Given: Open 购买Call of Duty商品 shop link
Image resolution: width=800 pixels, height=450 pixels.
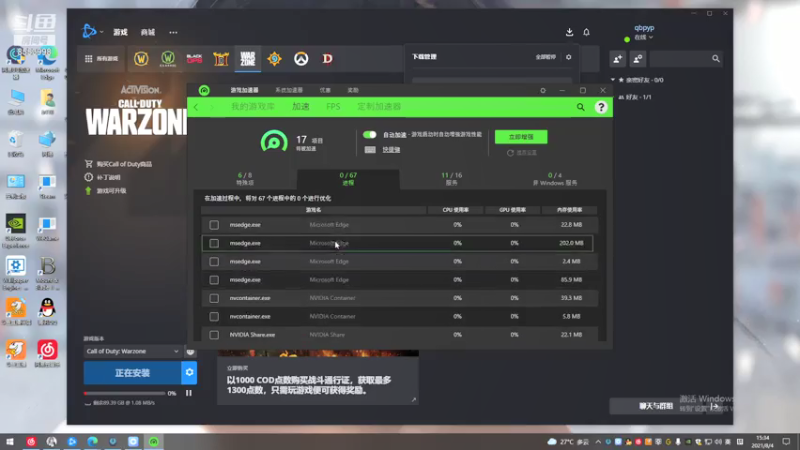Looking at the screenshot, I should pyautogui.click(x=124, y=164).
